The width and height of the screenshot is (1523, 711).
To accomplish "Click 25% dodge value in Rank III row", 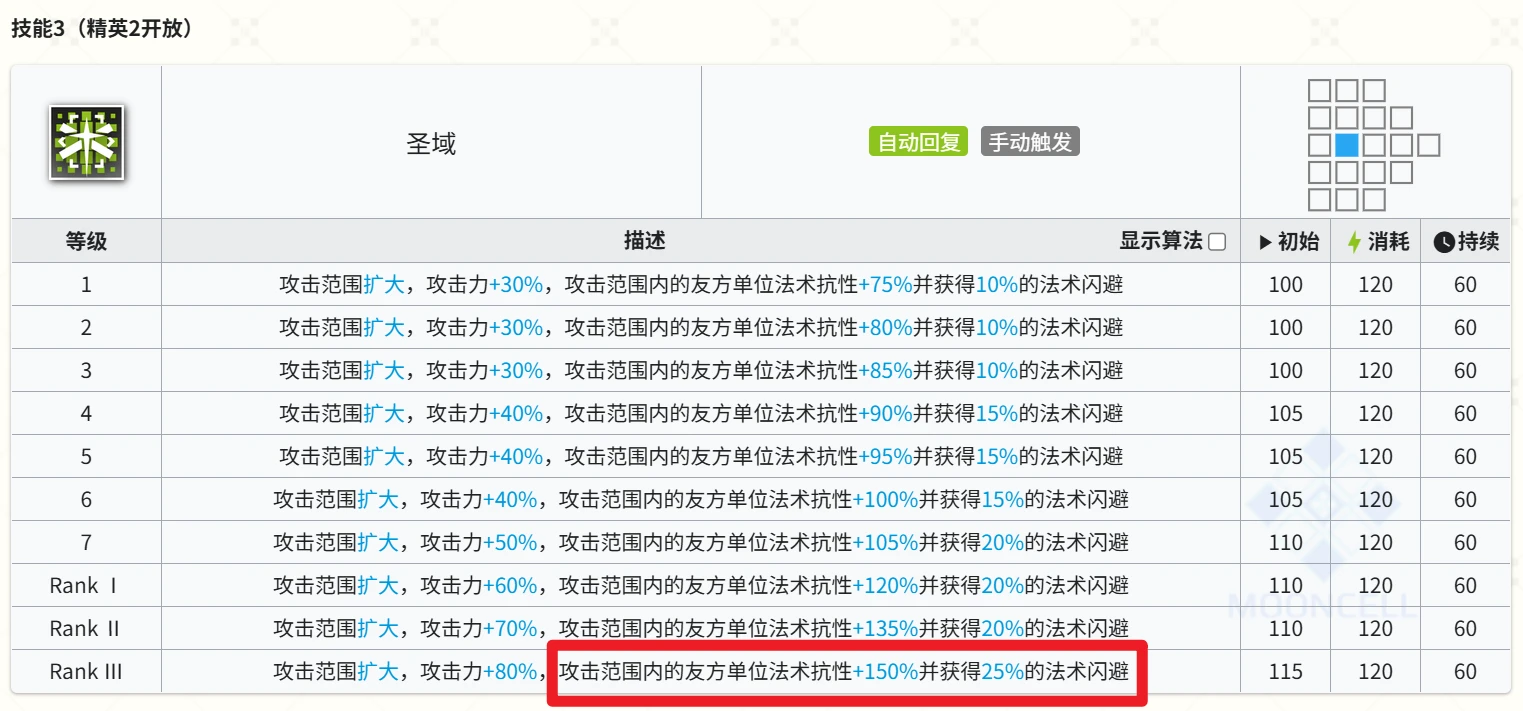I will click(x=1003, y=672).
